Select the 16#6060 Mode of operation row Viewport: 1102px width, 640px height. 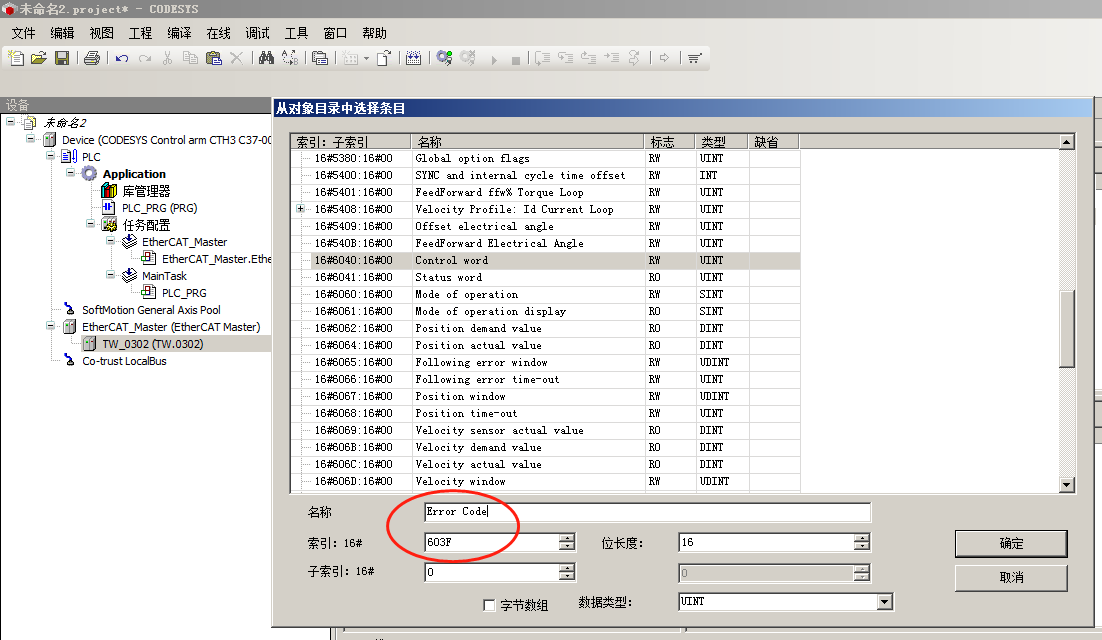545,294
